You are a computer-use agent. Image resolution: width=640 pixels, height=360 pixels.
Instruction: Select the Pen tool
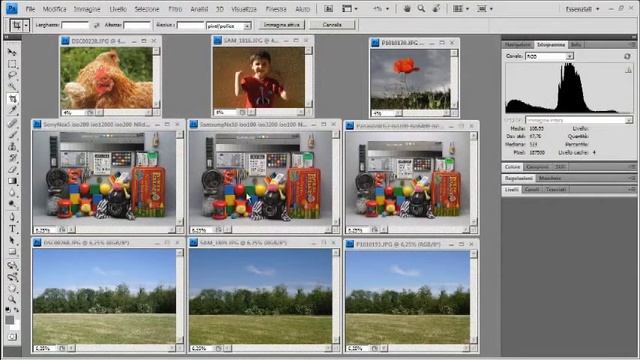coord(12,217)
